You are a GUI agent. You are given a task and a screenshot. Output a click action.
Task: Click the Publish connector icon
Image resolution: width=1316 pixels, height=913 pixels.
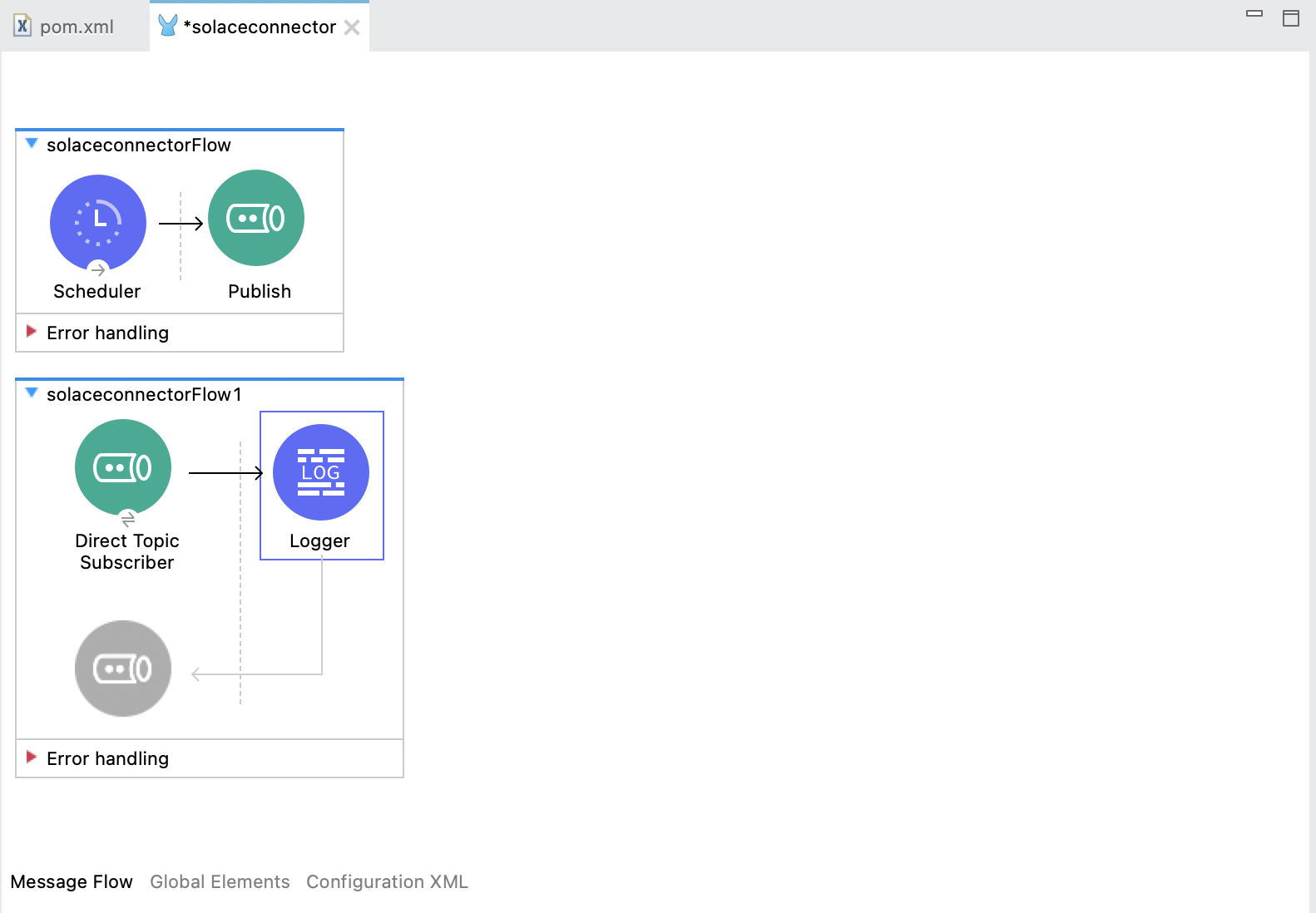tap(256, 218)
